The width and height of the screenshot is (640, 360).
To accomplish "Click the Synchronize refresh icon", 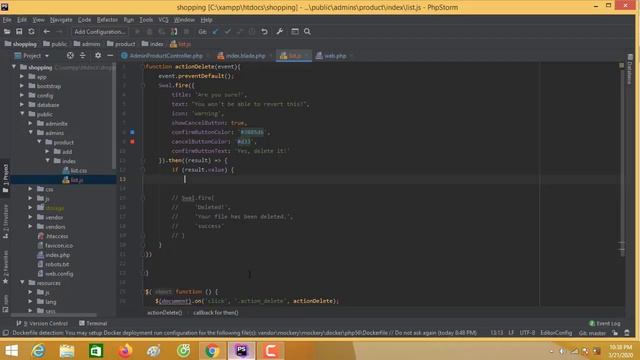I will pos(31,31).
